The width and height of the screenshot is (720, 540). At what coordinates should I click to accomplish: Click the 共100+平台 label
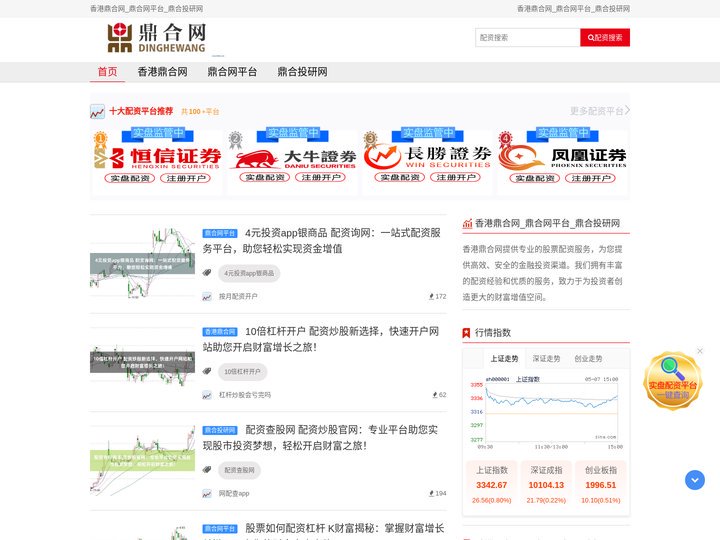click(200, 112)
